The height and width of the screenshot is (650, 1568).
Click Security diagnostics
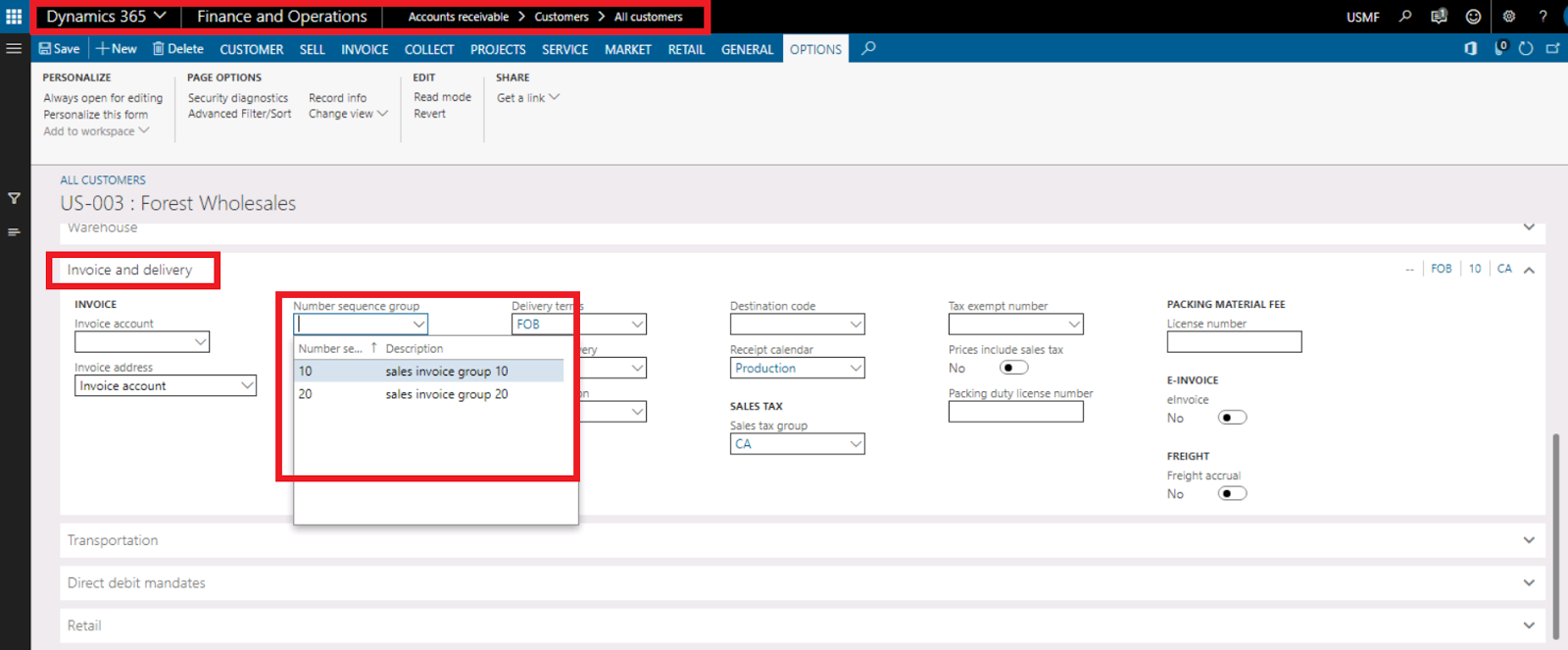[238, 98]
